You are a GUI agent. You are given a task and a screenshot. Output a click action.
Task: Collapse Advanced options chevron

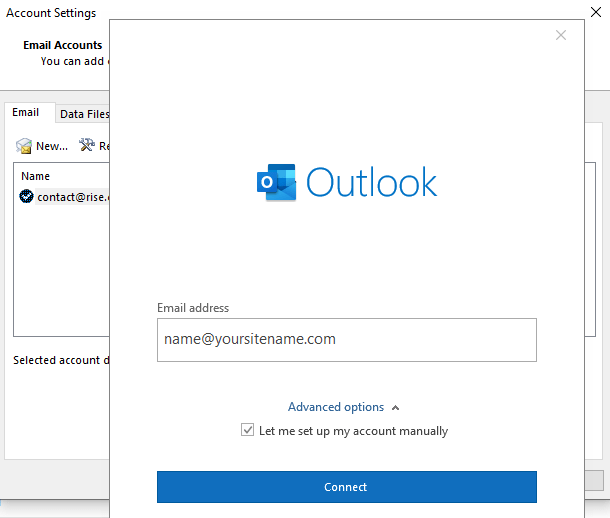click(396, 408)
